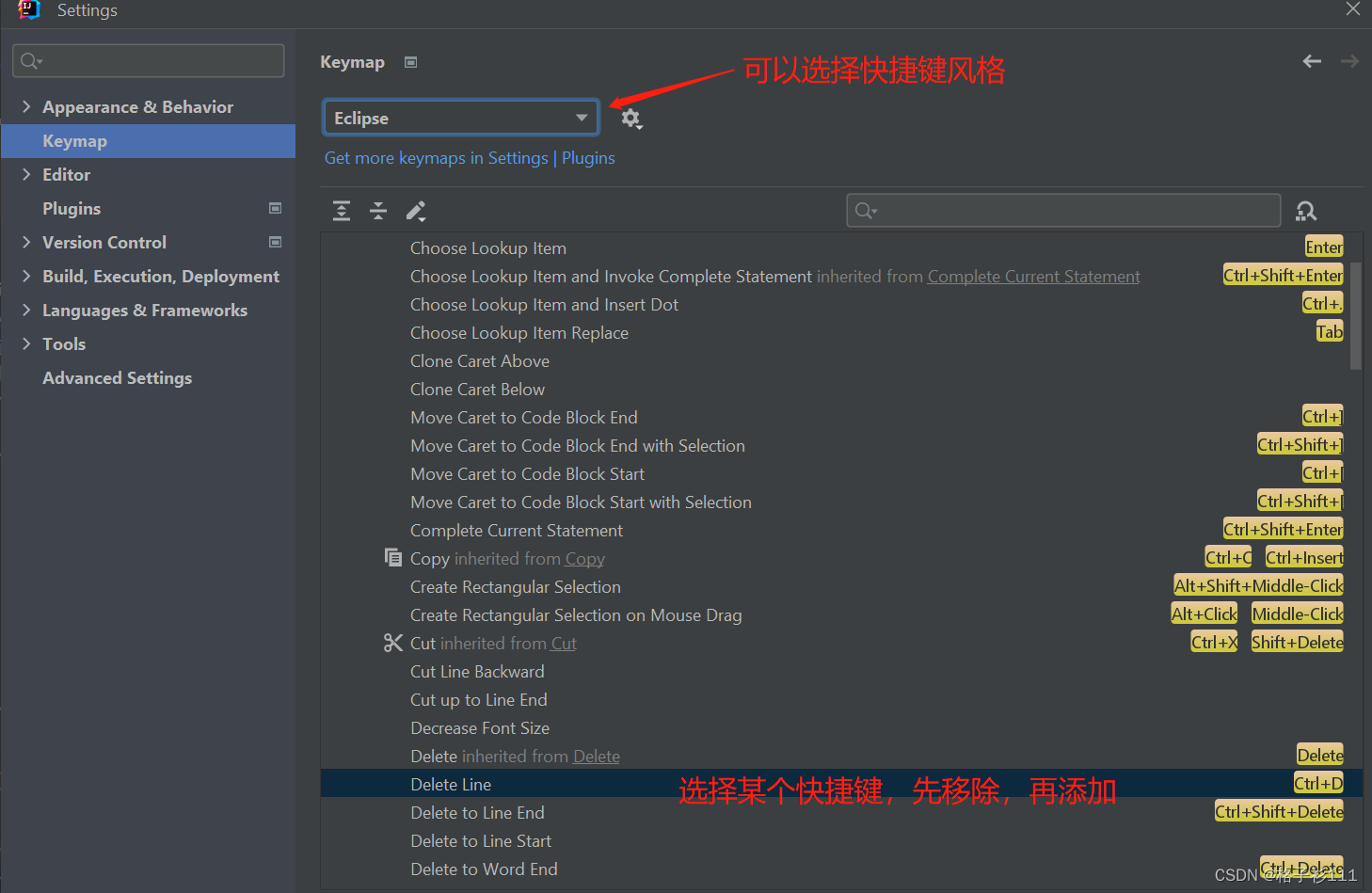Expand the Editor settings section
This screenshot has height=893, width=1372.
tap(26, 174)
